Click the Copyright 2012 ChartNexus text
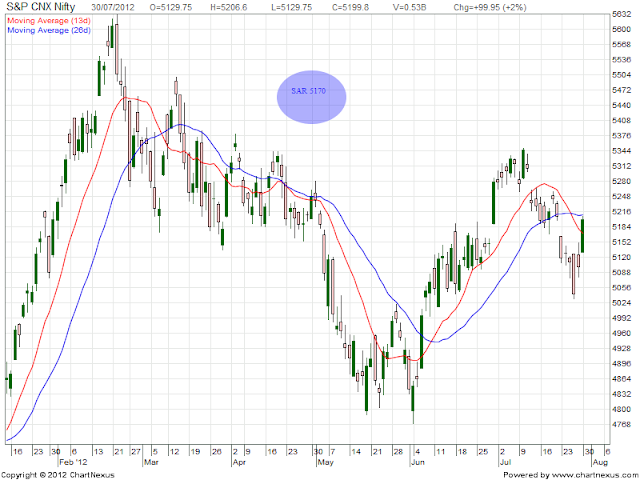Viewport: 640px width, 480px height. pos(58,475)
